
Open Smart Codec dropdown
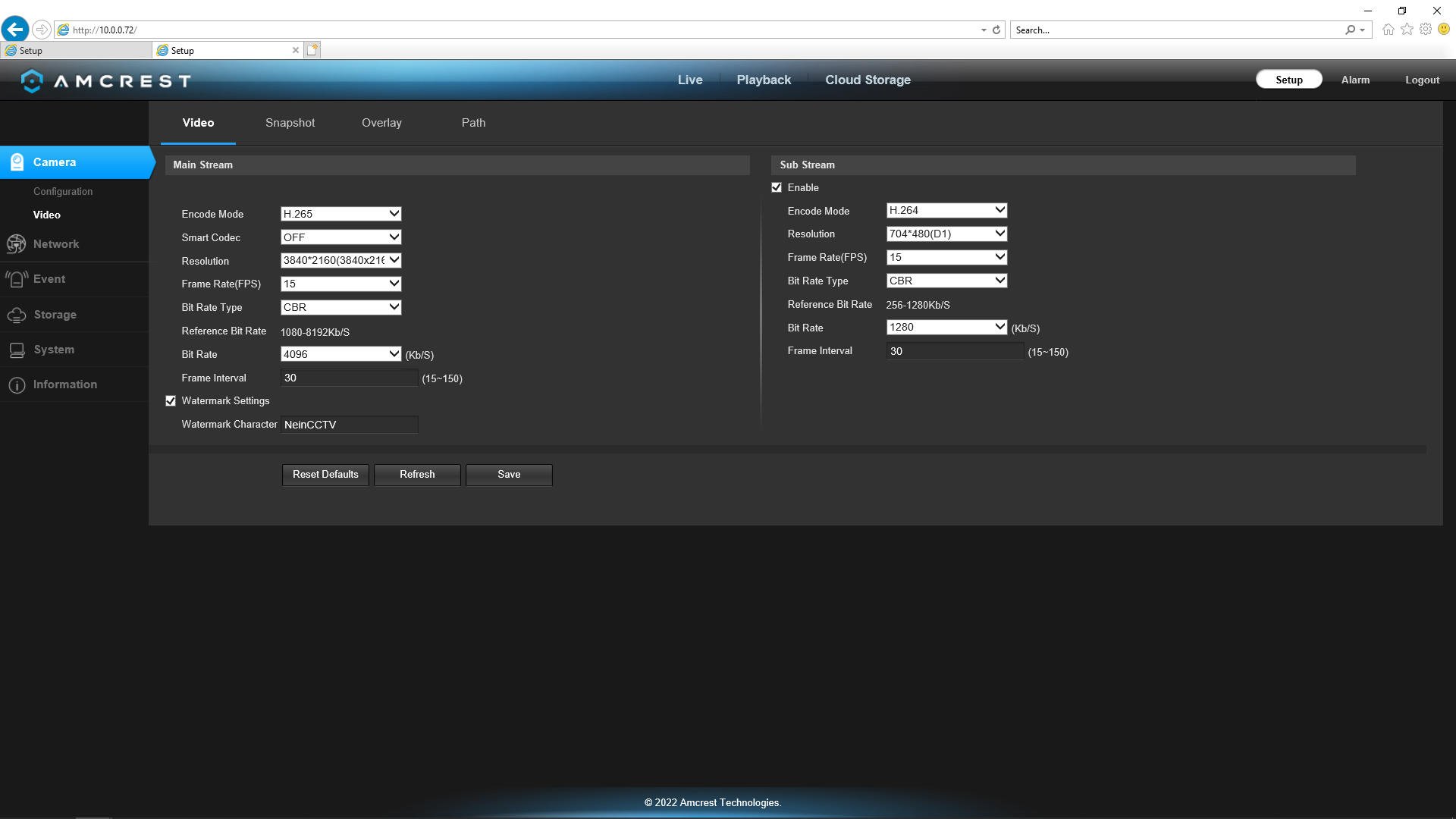pyautogui.click(x=340, y=237)
